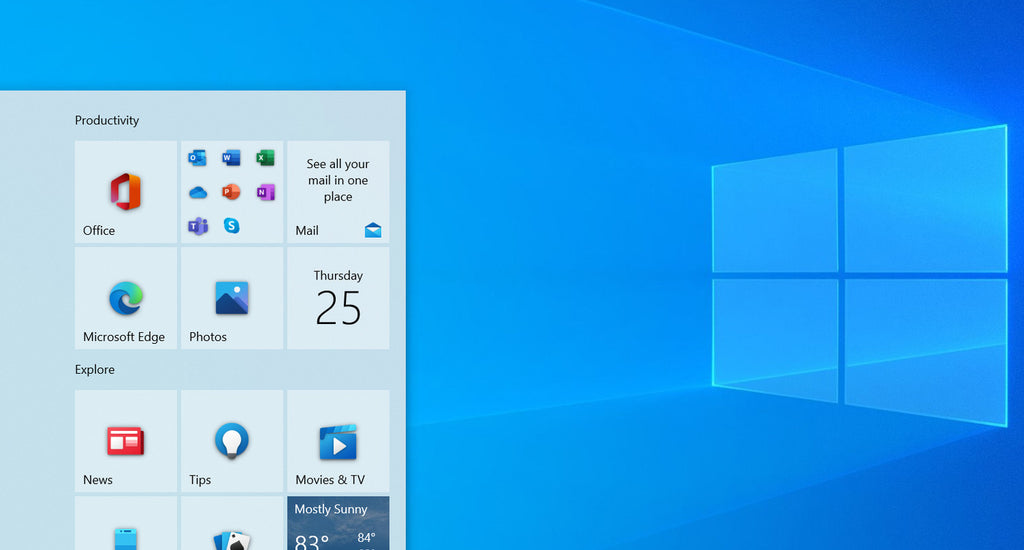Open Skype from the Office folder tile

coord(231,226)
